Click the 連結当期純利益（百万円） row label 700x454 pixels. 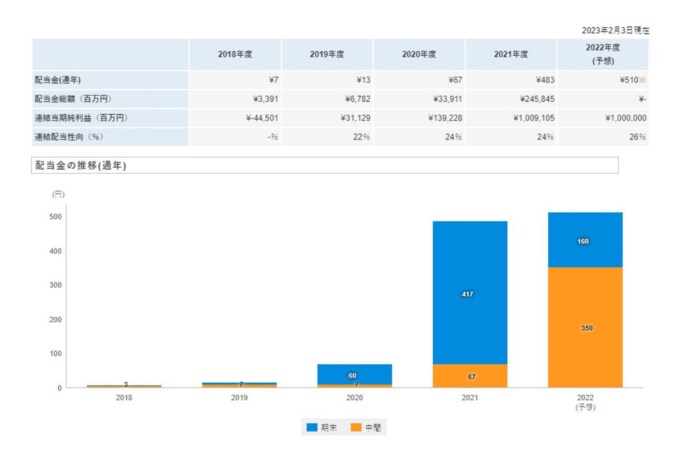[80, 118]
